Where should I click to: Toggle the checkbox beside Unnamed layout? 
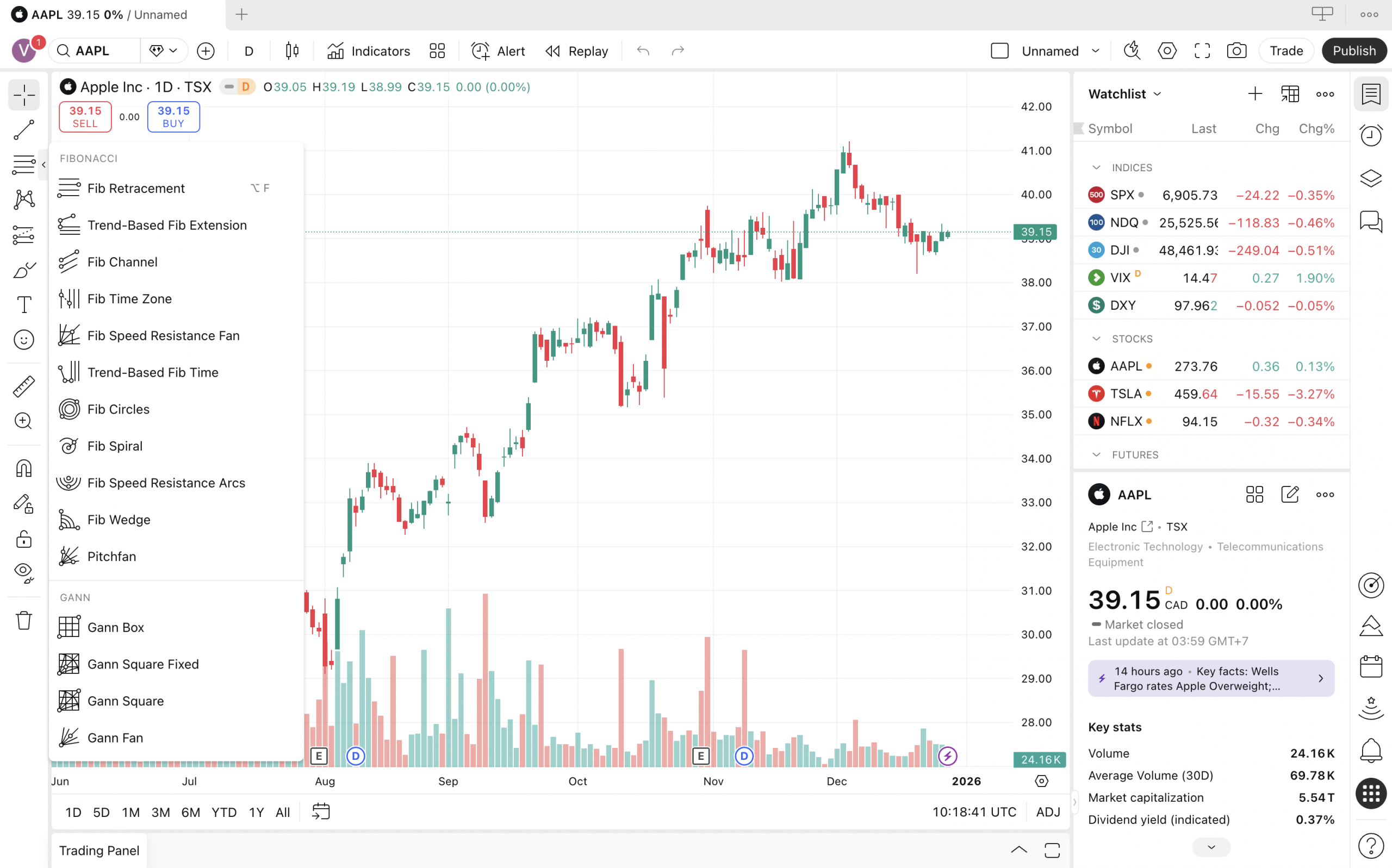[x=999, y=51]
